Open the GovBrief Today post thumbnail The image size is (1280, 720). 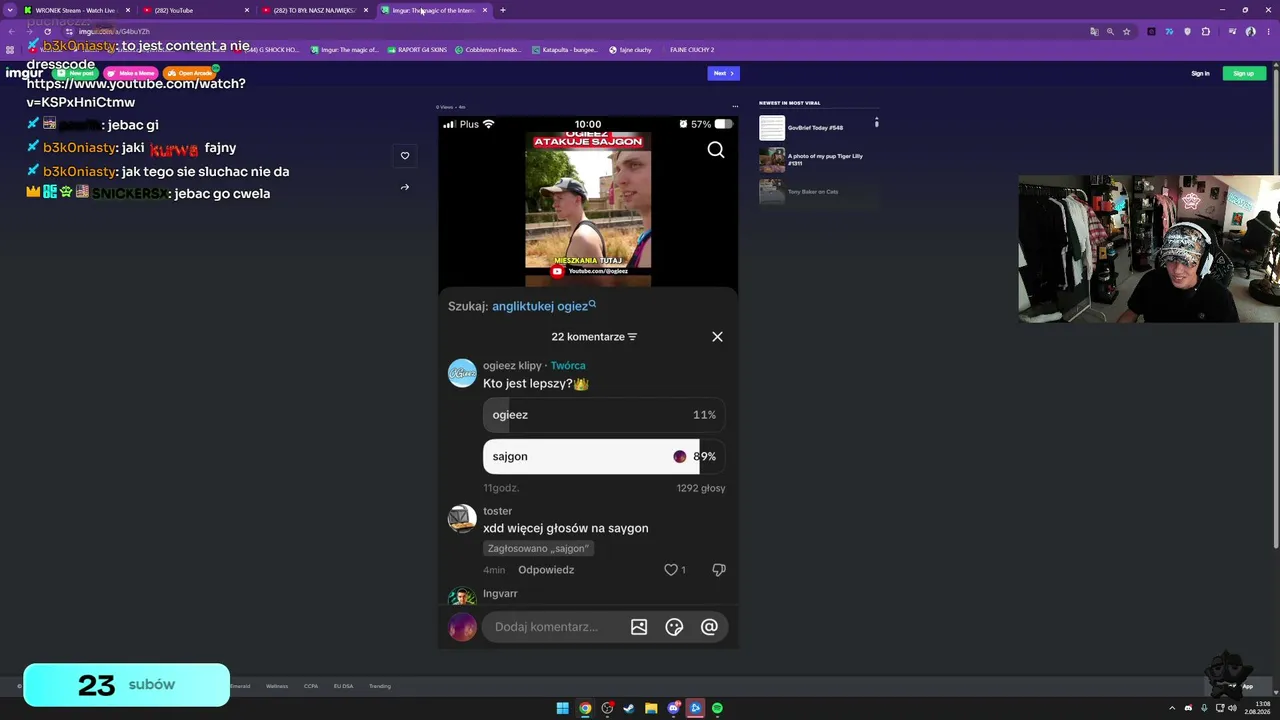point(772,128)
